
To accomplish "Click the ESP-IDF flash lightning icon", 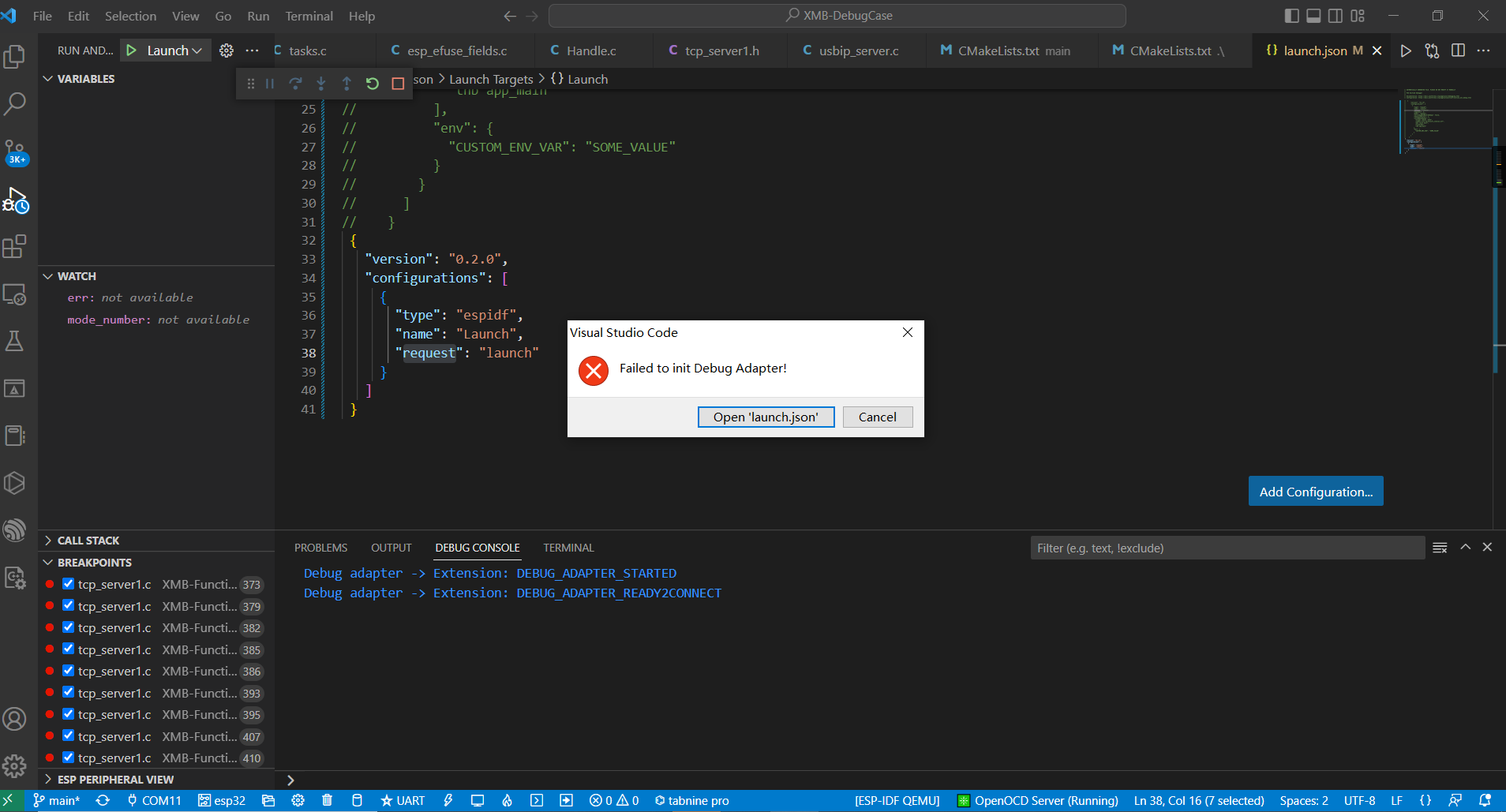I will [448, 800].
